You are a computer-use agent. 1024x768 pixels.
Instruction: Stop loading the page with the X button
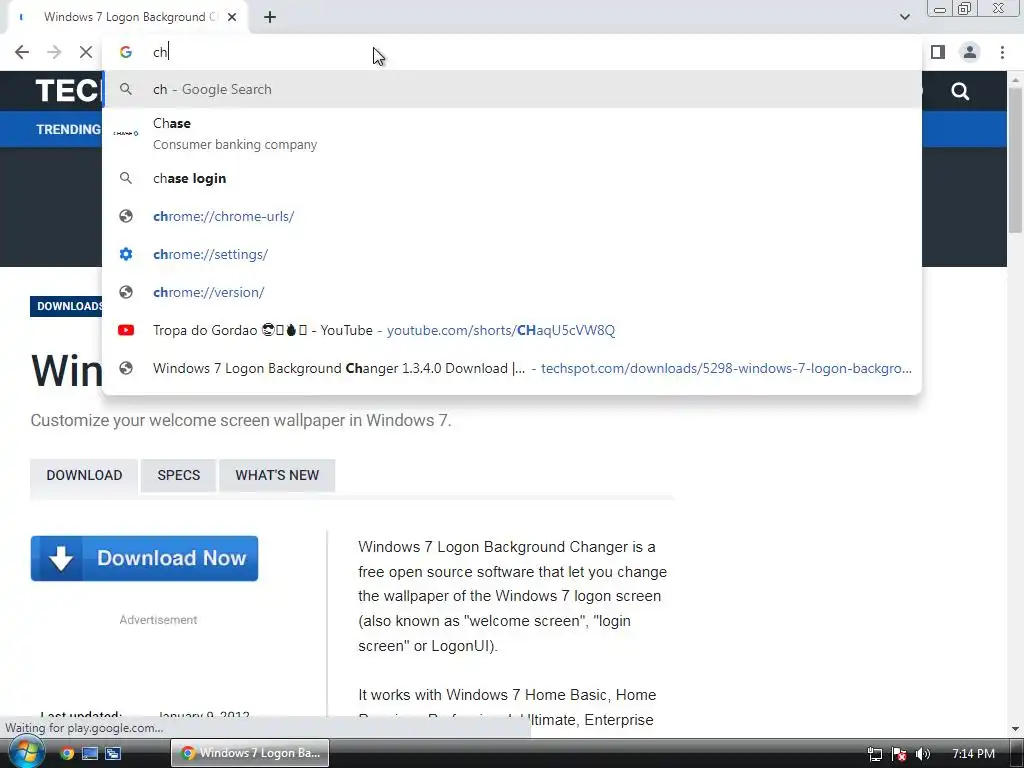tap(86, 52)
